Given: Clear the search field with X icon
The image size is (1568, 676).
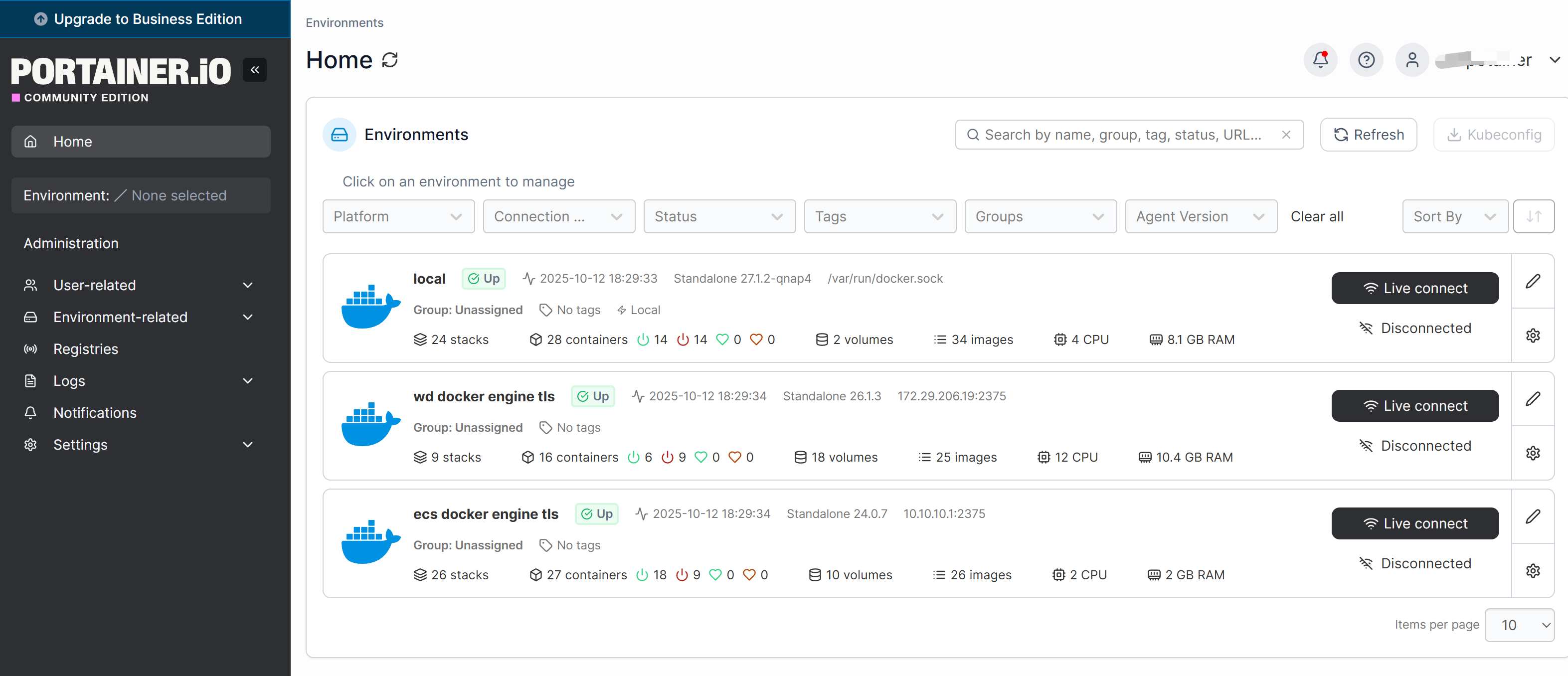Looking at the screenshot, I should pos(1286,135).
